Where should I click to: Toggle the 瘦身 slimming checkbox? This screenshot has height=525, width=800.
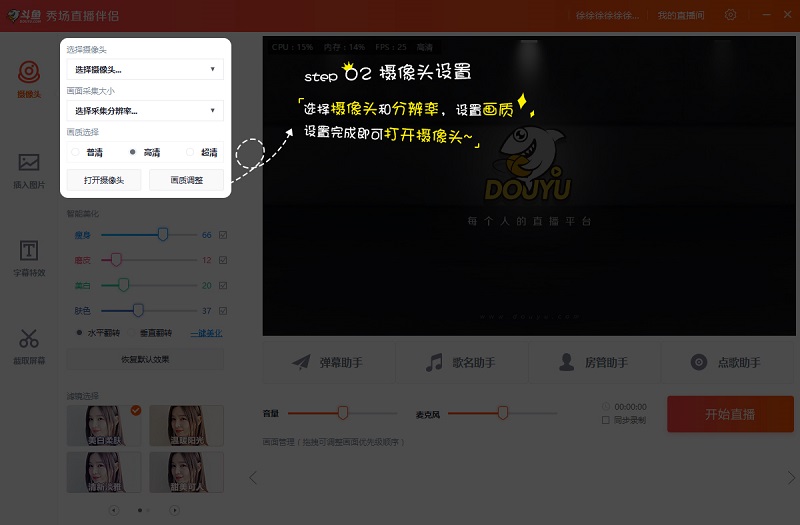(223, 235)
